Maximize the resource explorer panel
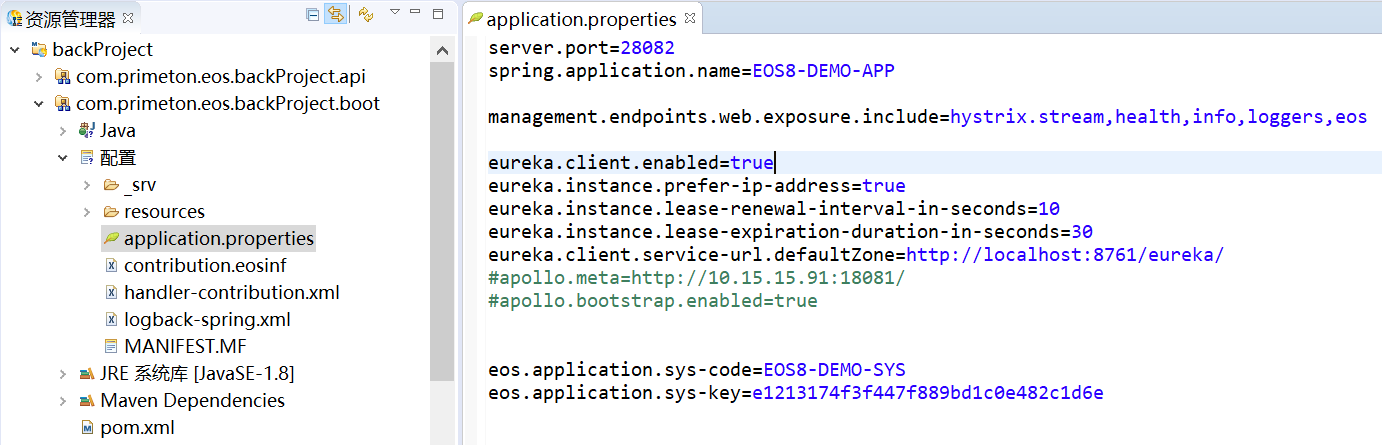1382x445 pixels. point(438,14)
